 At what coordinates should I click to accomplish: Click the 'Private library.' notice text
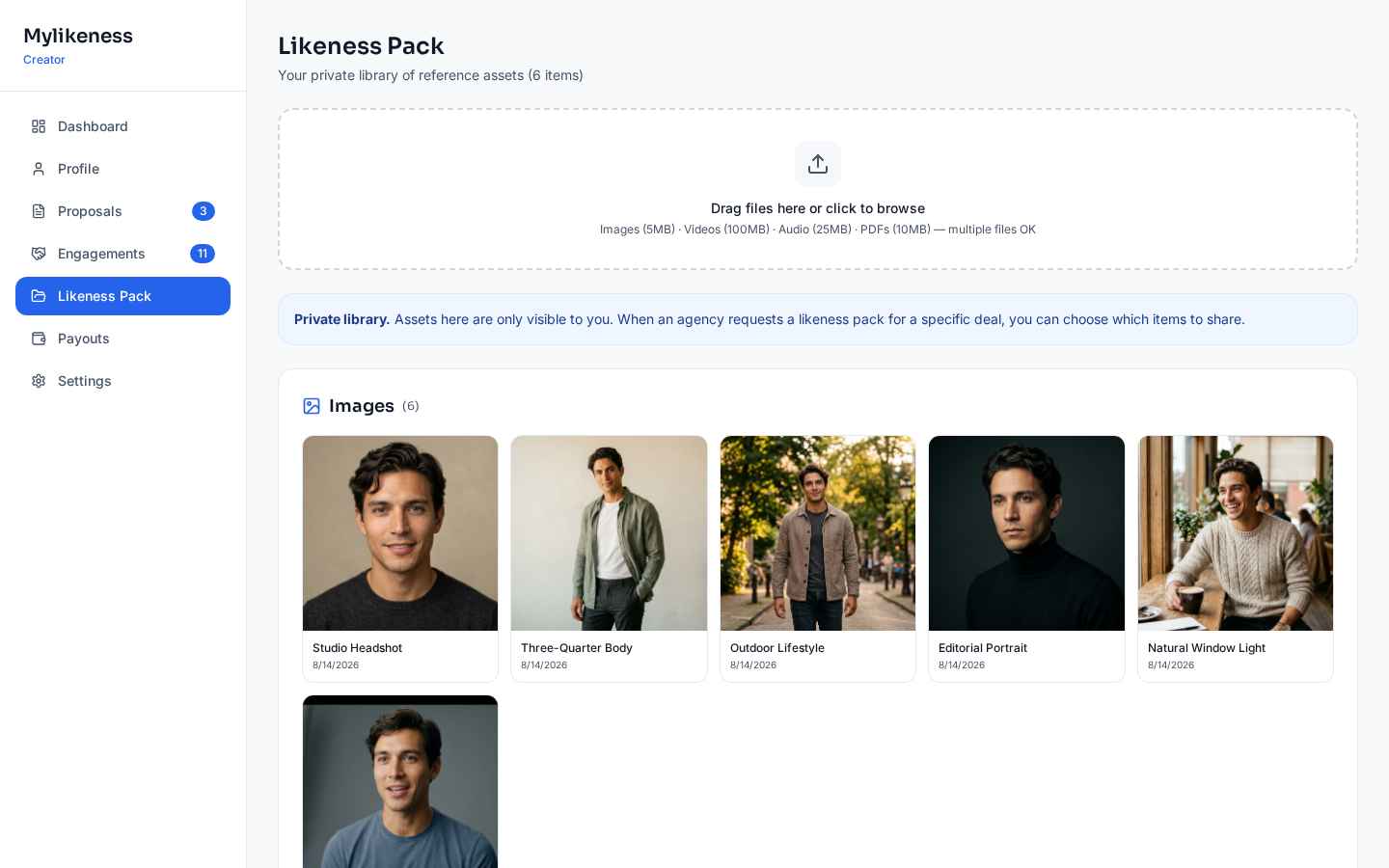(341, 319)
